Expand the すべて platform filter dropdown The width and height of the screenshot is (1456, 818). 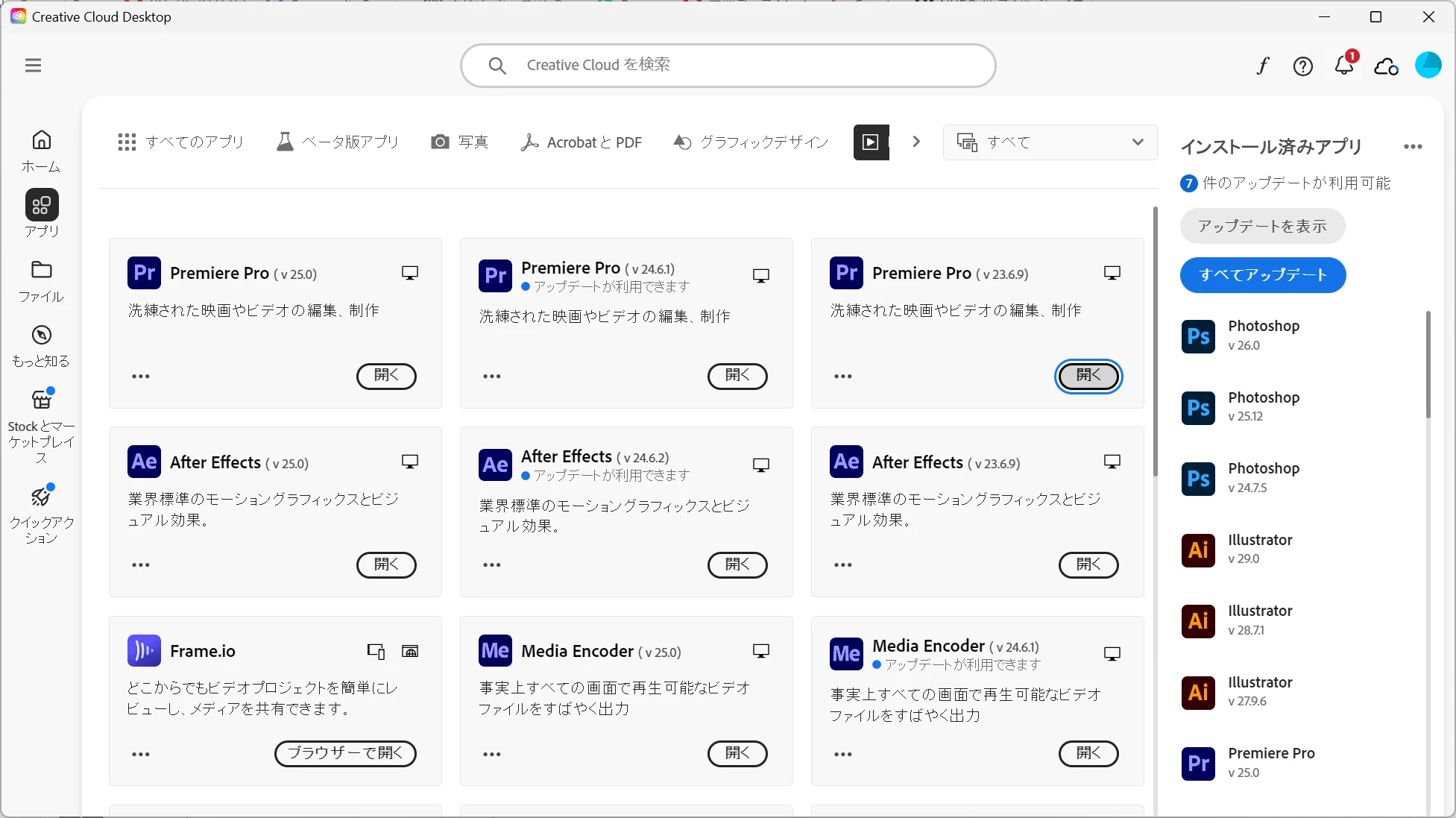tap(1050, 142)
